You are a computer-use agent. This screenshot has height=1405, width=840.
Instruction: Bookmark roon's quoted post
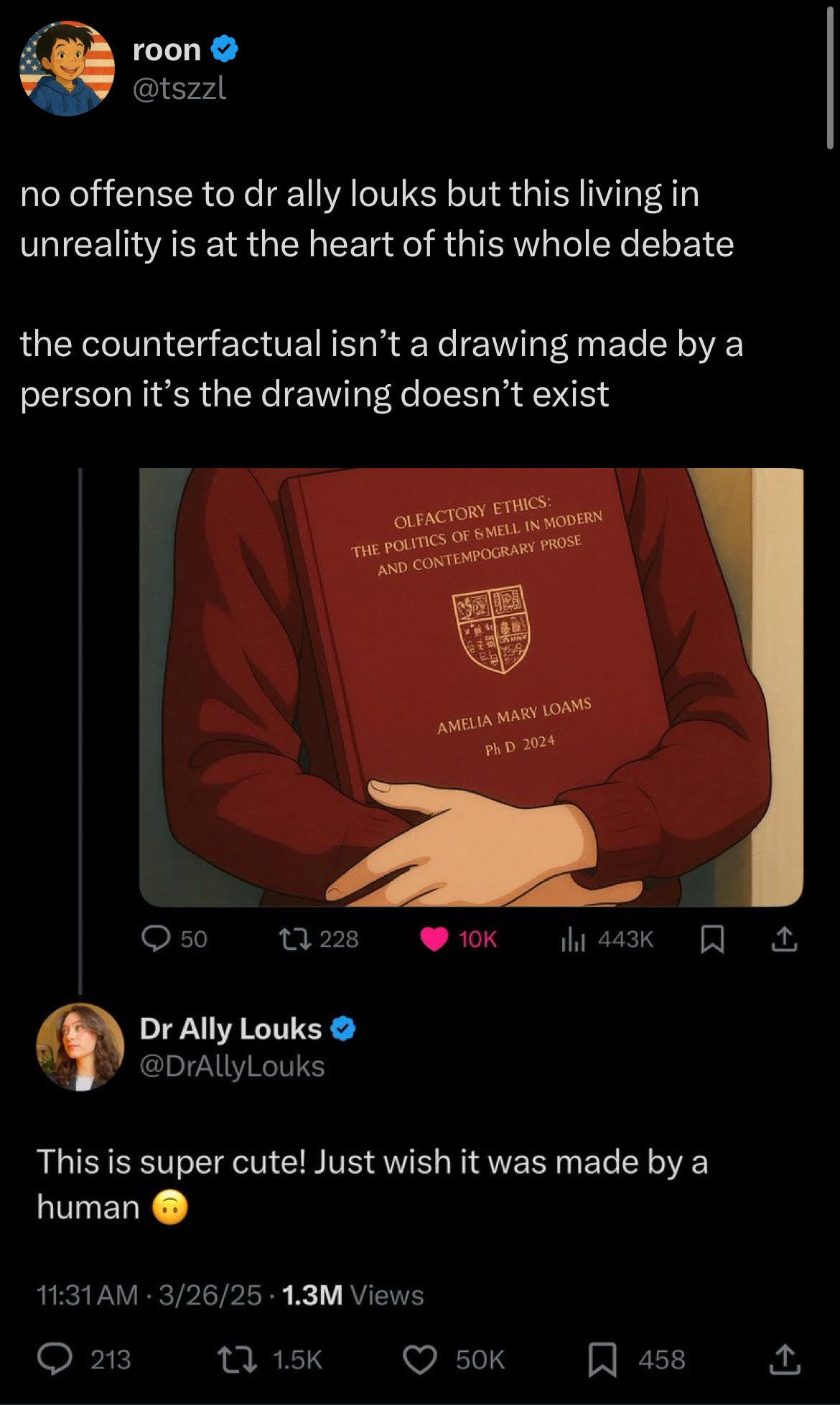711,939
